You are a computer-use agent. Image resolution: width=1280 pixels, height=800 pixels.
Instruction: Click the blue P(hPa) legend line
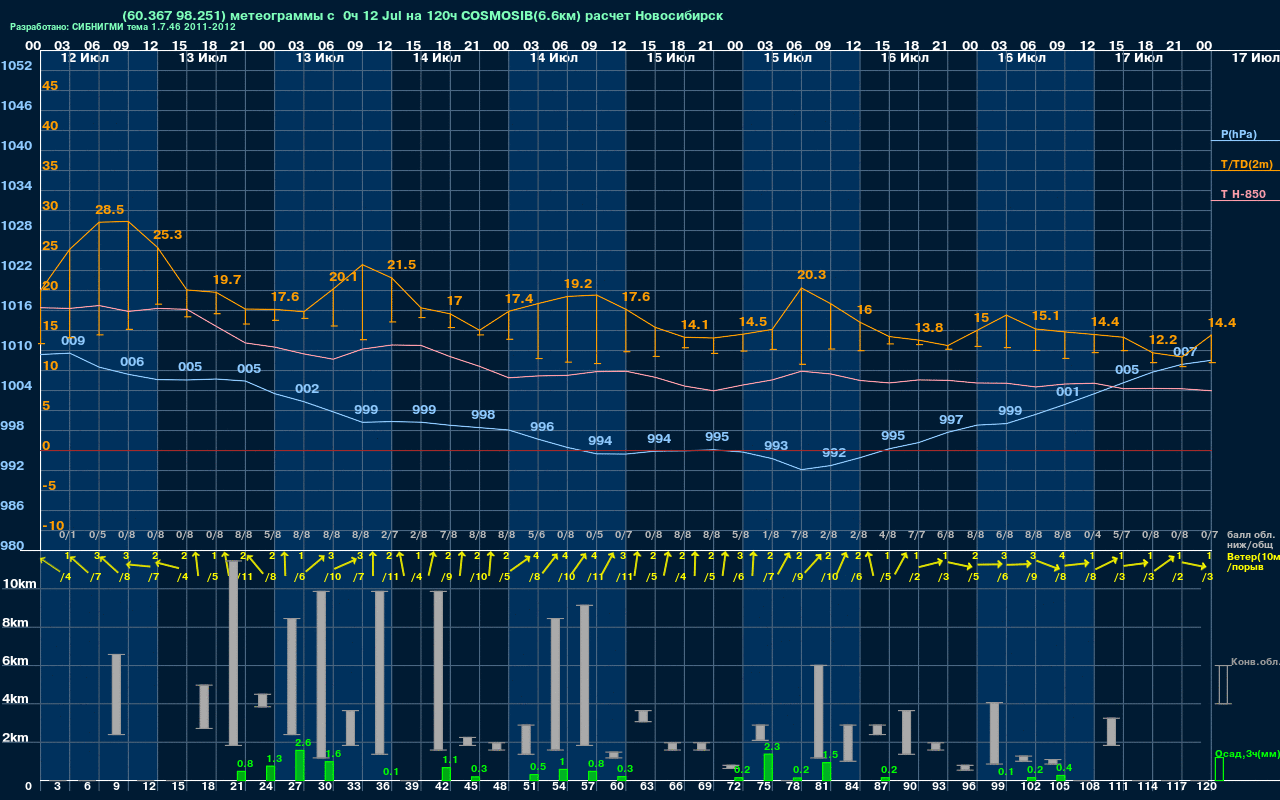1245,141
